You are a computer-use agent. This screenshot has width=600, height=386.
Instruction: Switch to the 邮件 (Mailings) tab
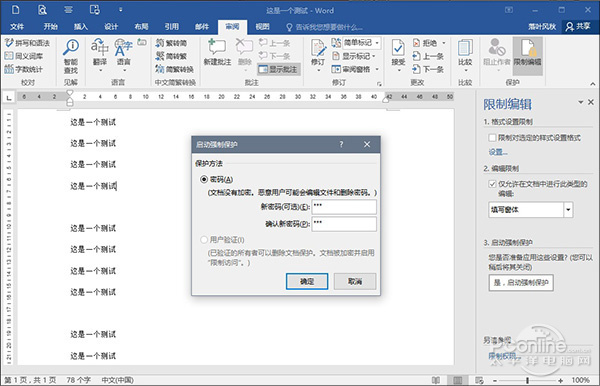(202, 27)
